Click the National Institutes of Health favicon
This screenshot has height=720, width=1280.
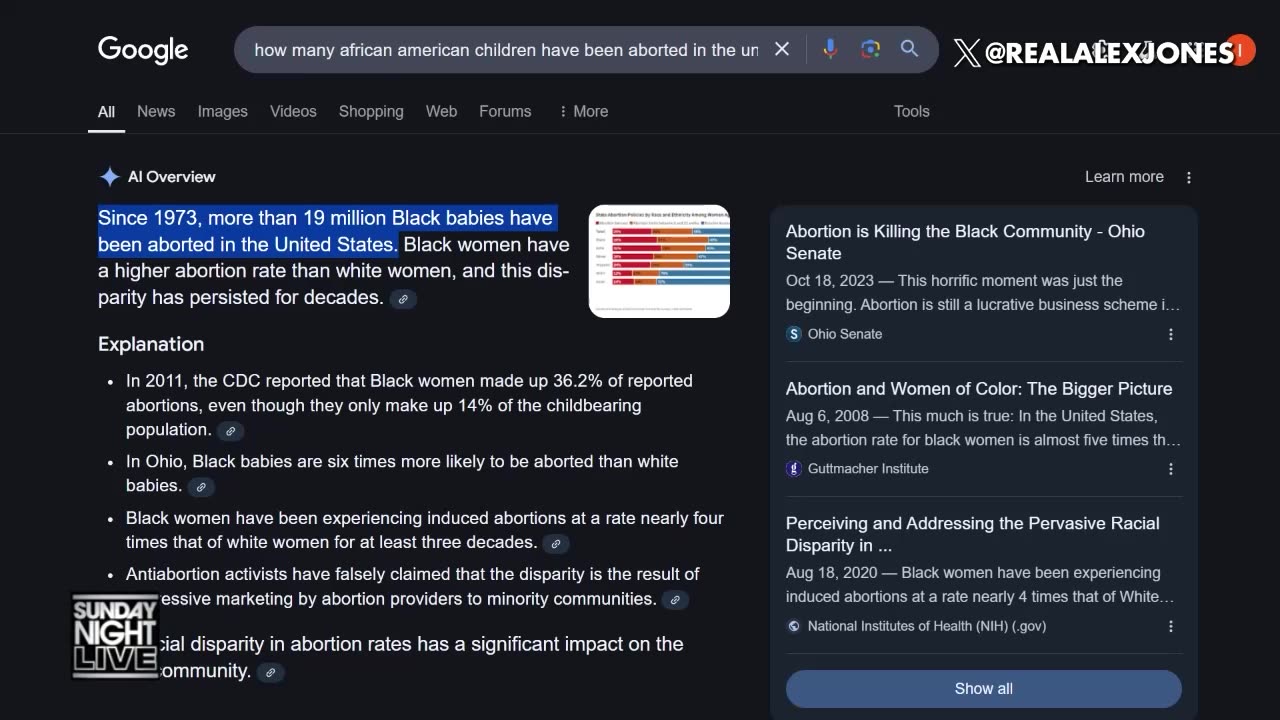pos(794,626)
